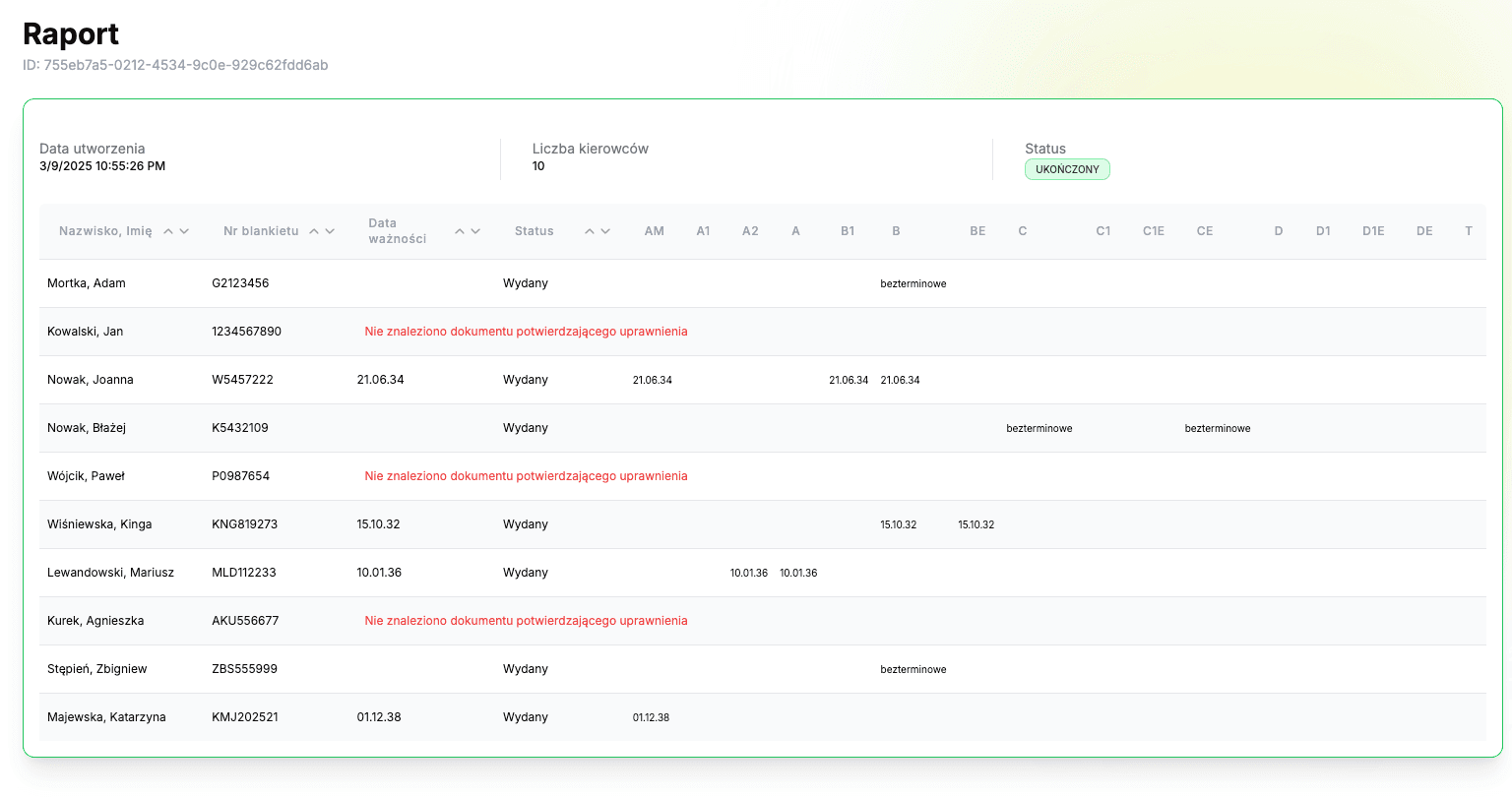Click creation date 3/9/2025 10:55:26 PM
This screenshot has height=797, width=1512.
pos(102,166)
